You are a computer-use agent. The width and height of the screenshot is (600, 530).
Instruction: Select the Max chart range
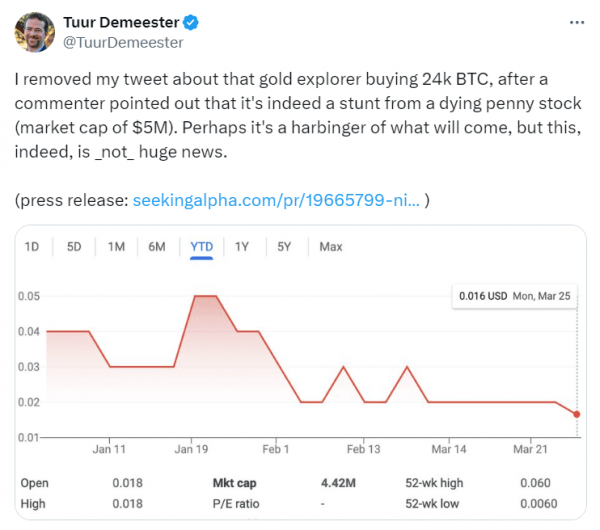330,246
